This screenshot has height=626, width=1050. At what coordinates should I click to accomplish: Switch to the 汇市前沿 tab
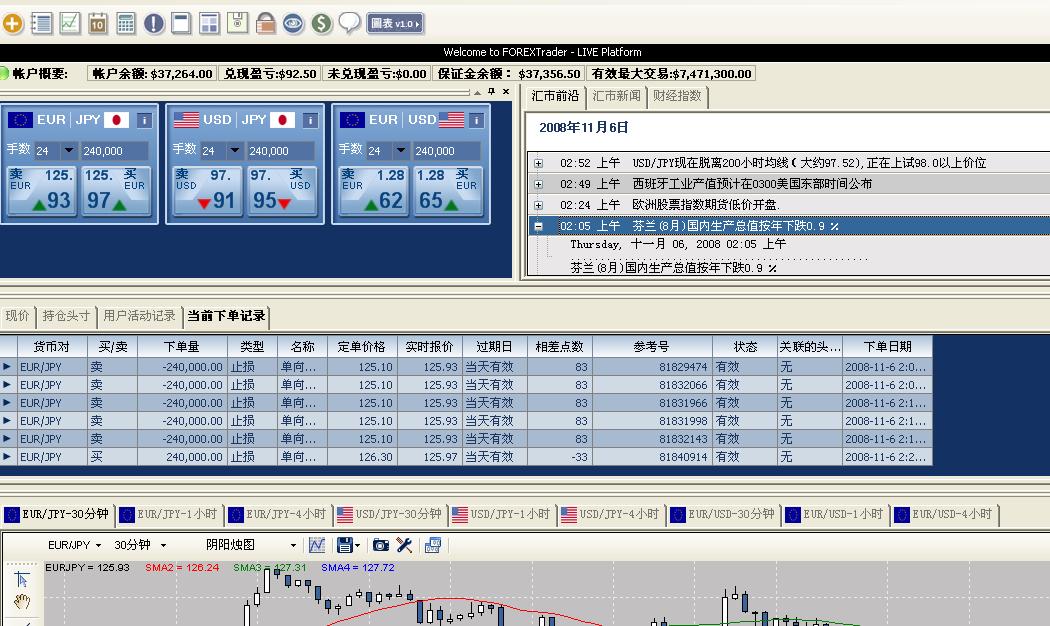pos(555,96)
